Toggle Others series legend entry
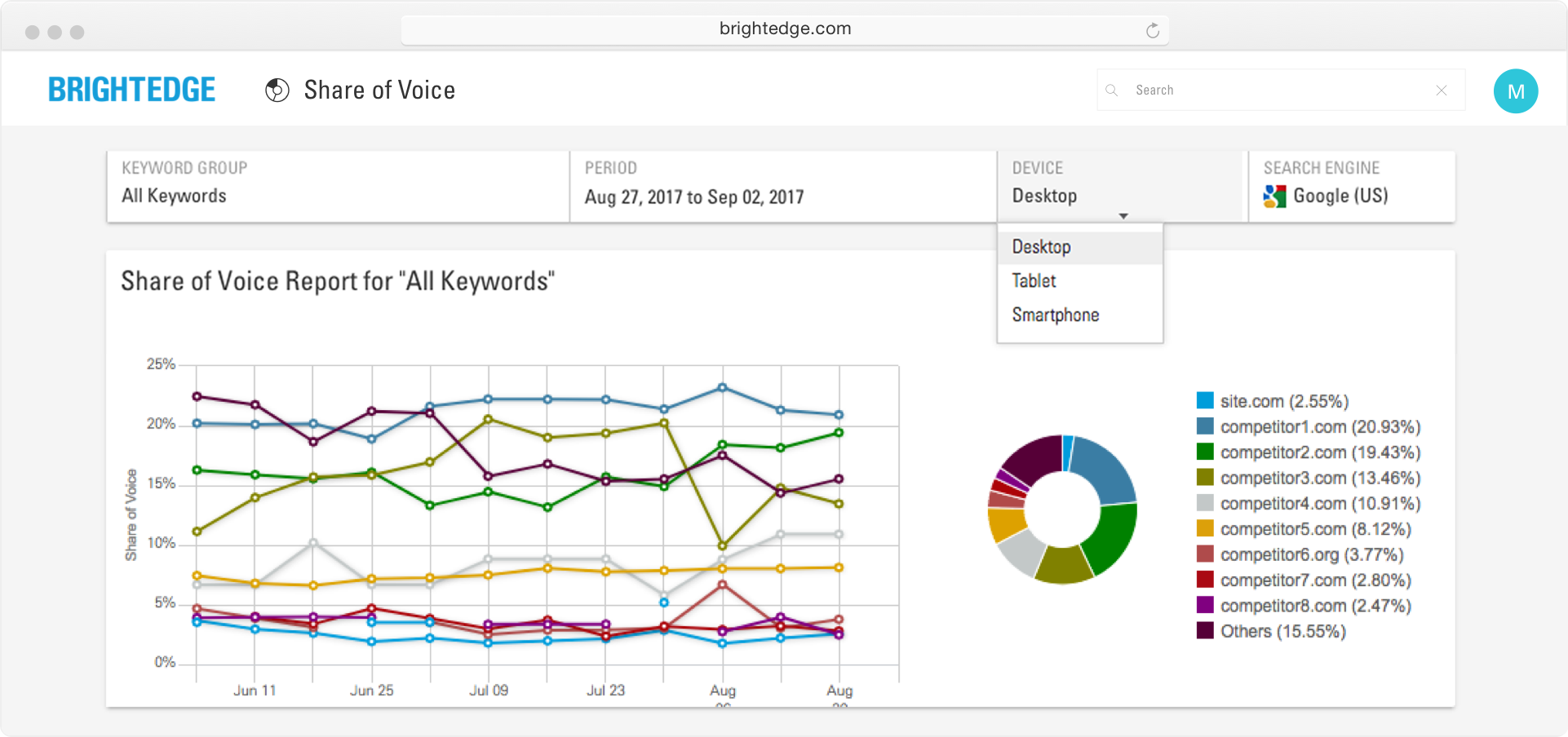The width and height of the screenshot is (1568, 737). tap(1282, 631)
